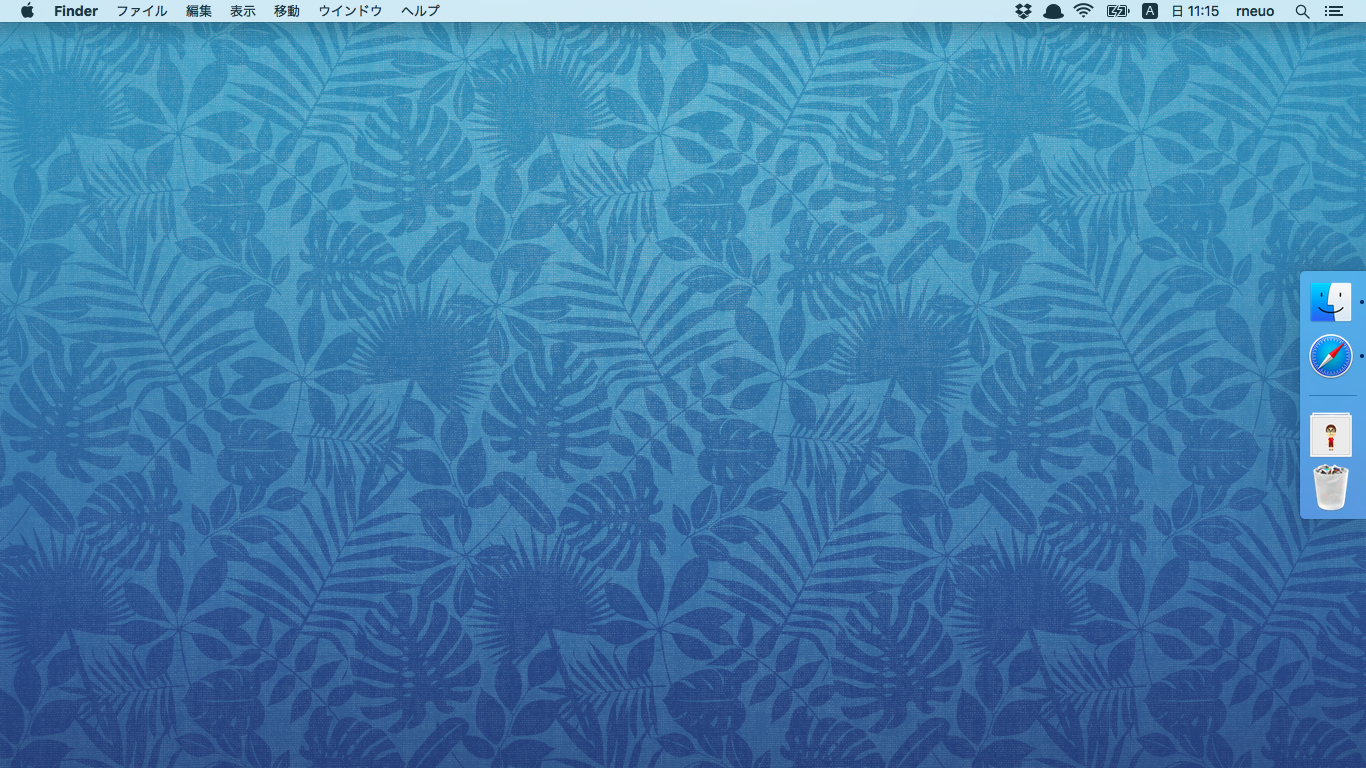This screenshot has width=1366, height=768.
Task: Open Spotlight search magnifier
Action: point(1302,11)
